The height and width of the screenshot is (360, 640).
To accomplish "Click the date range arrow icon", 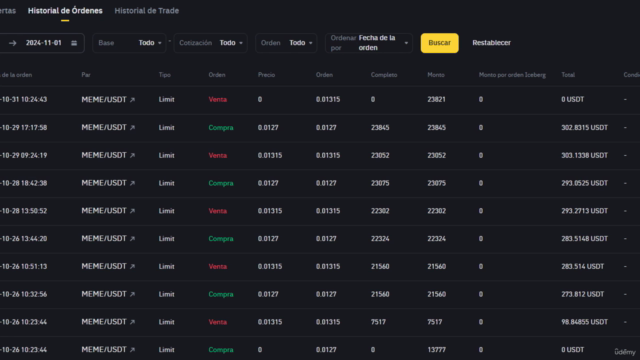I will (x=13, y=43).
